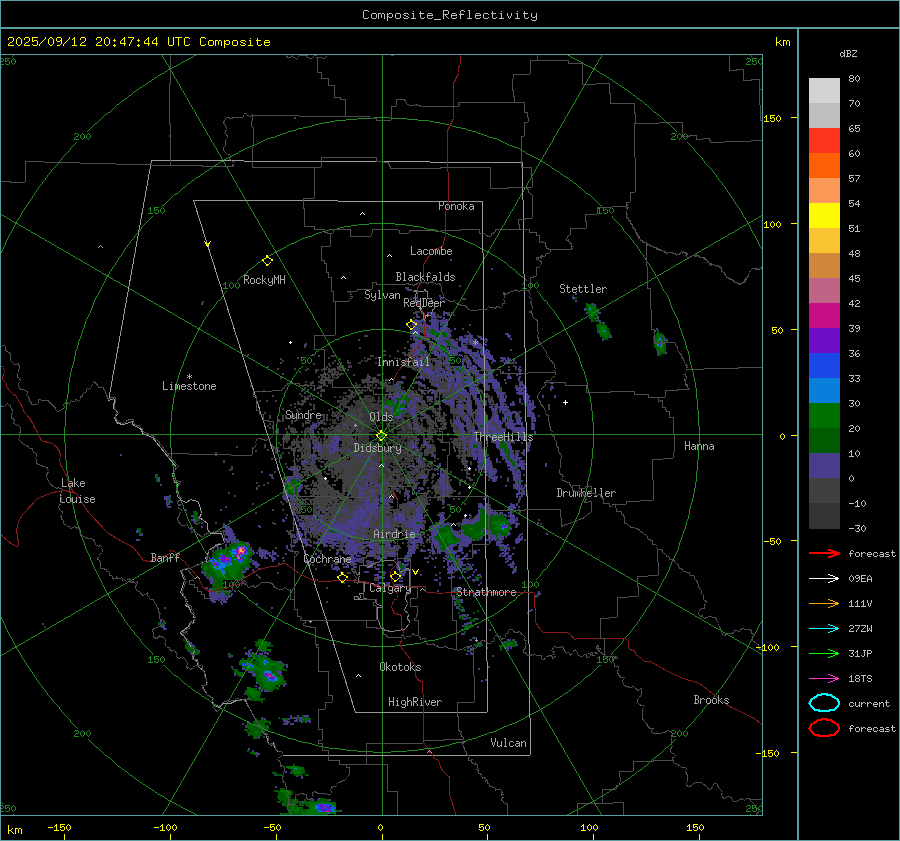Click the Banff location label
This screenshot has height=841, width=900.
click(165, 557)
